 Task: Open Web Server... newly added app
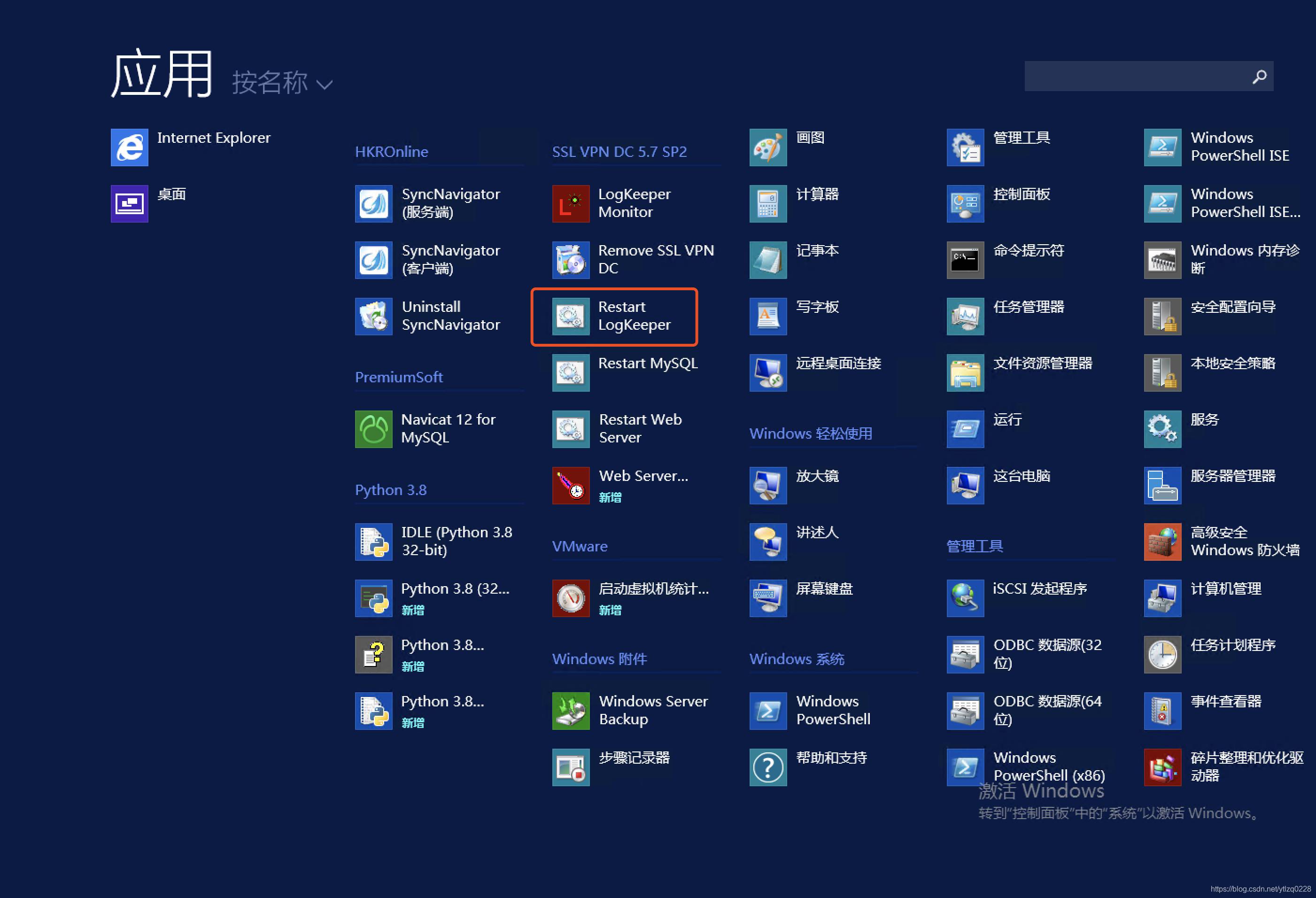click(x=571, y=485)
